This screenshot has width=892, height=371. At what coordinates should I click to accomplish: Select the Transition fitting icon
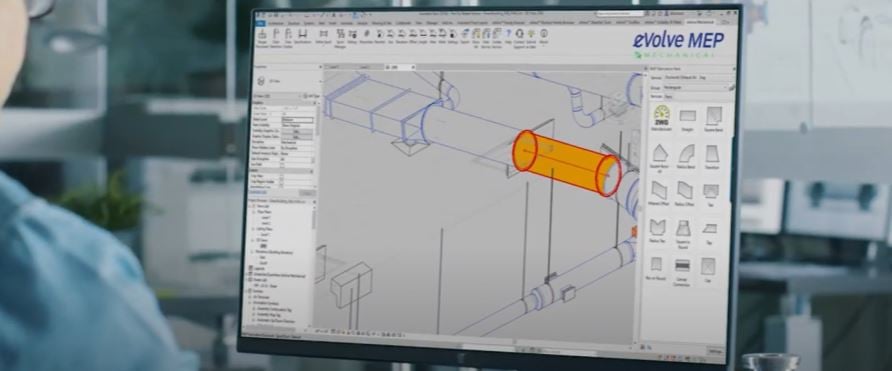pos(712,154)
